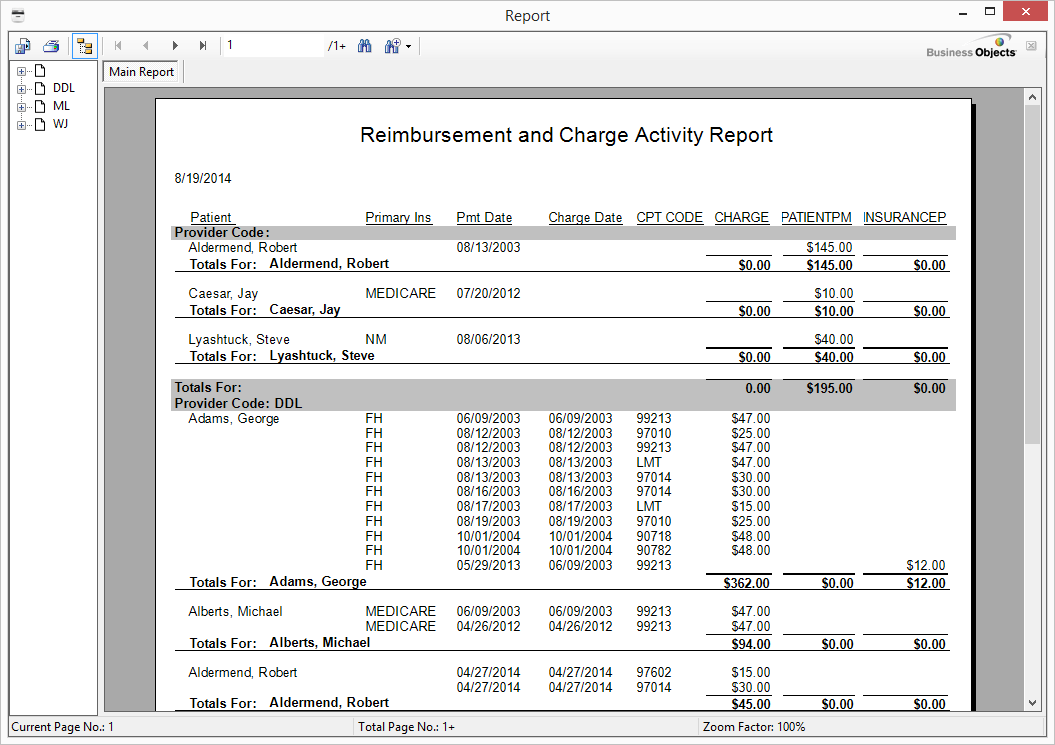
Task: Expand the DDL tree node
Action: tap(22, 89)
